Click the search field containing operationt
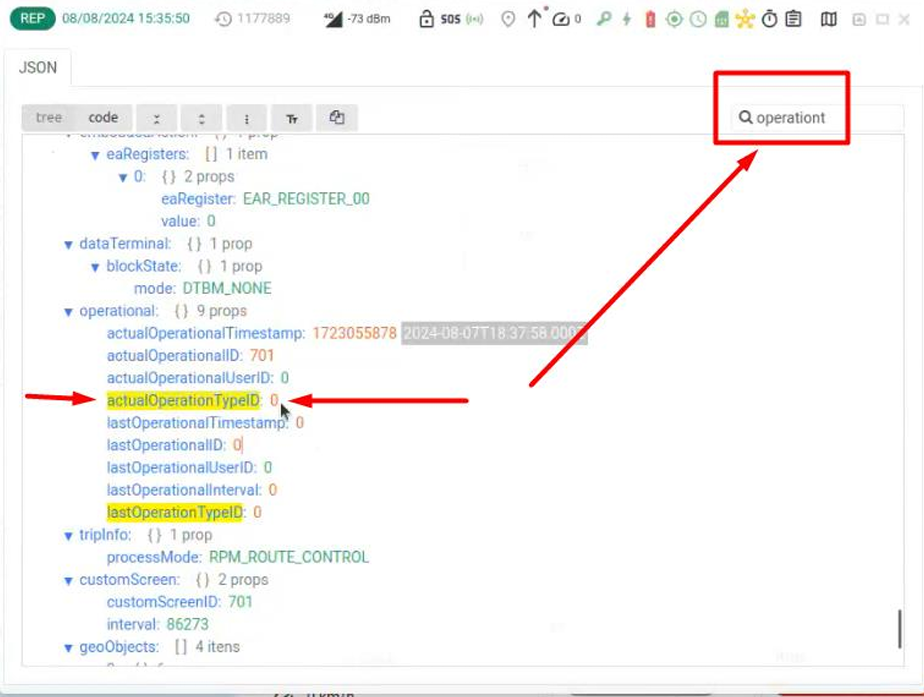Screen dimensions: 924x697 [815, 118]
